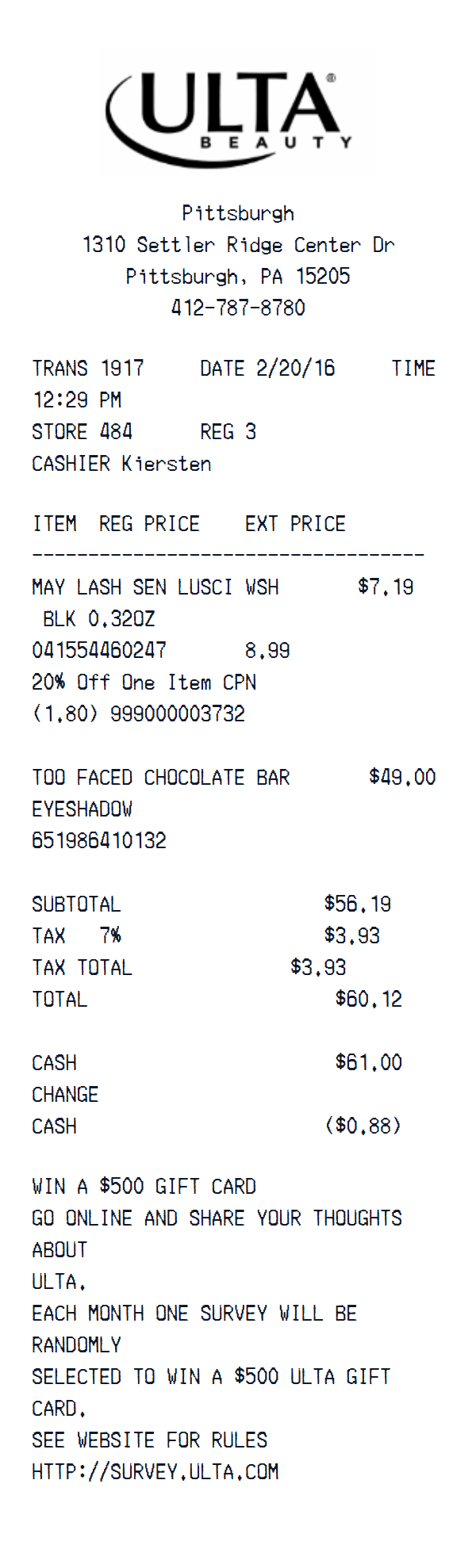Screen dimensions: 476x1568
Task: Click the time 12:29 PM
Action: click(77, 400)
